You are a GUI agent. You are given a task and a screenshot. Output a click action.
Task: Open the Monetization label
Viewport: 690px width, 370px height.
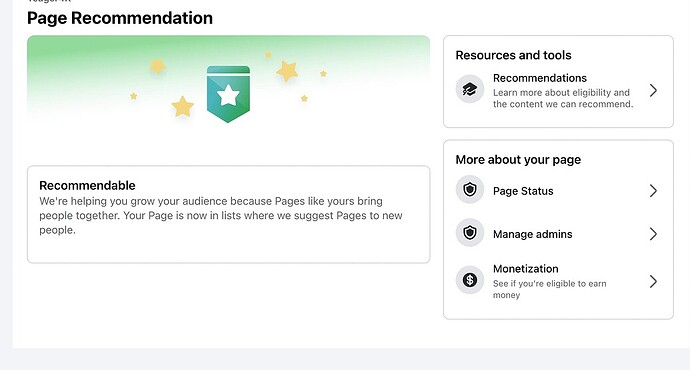525,269
